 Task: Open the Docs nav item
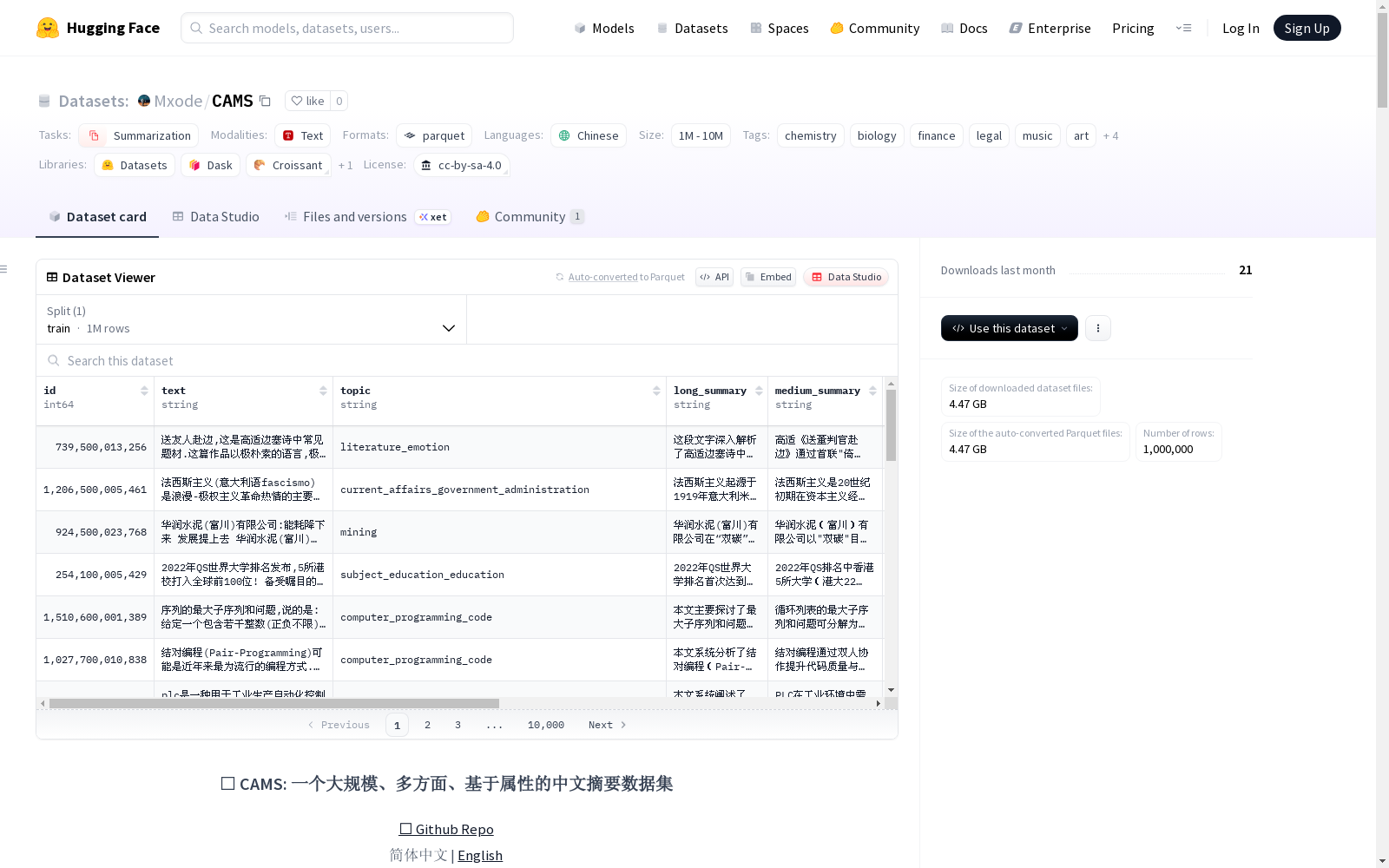tap(964, 28)
